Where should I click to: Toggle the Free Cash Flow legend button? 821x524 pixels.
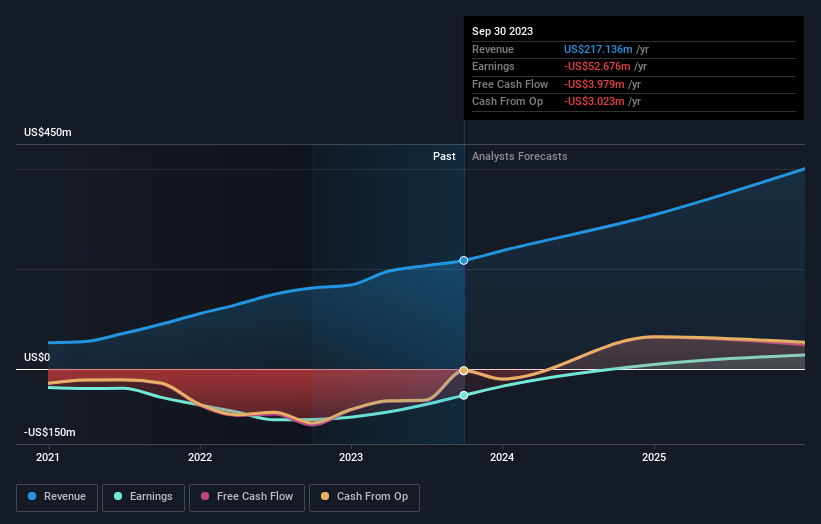point(247,497)
